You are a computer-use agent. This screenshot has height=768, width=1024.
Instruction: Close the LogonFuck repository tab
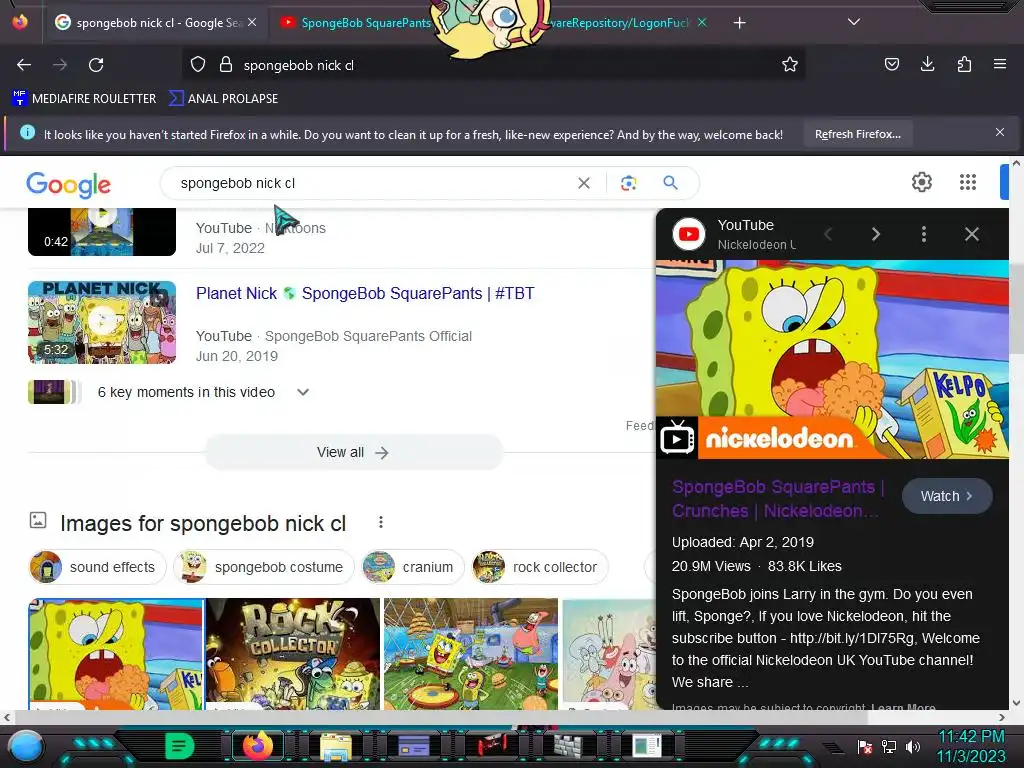pyautogui.click(x=701, y=23)
